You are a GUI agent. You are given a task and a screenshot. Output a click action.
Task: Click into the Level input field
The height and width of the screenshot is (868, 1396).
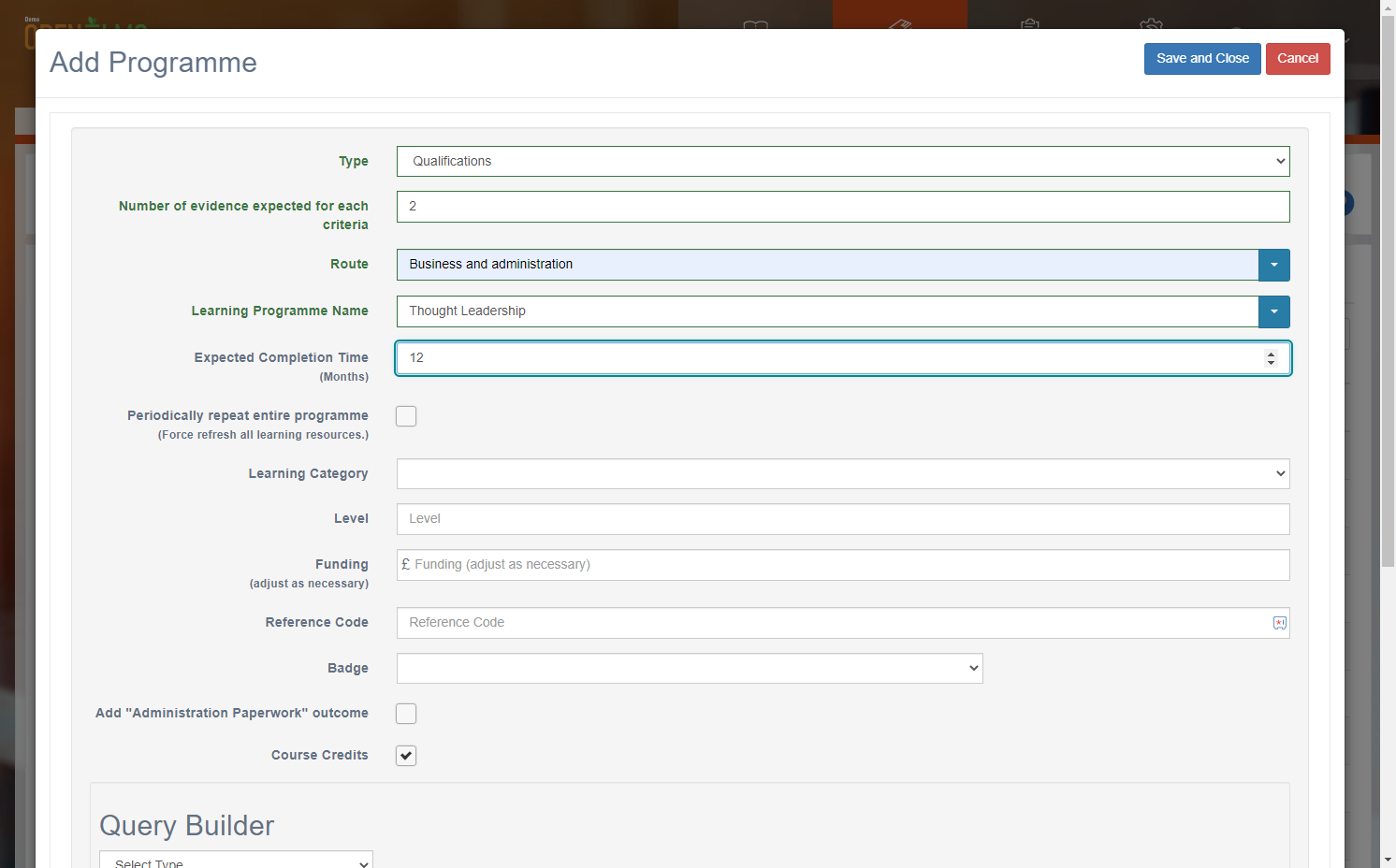tap(843, 519)
